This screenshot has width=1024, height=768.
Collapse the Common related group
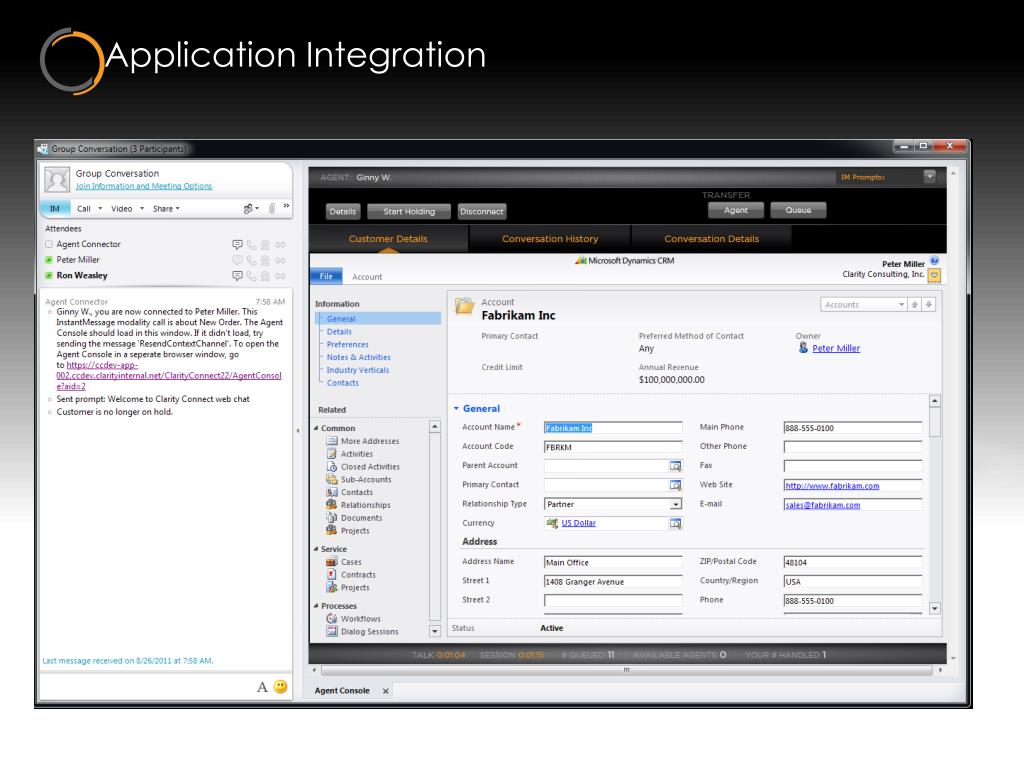tap(316, 428)
